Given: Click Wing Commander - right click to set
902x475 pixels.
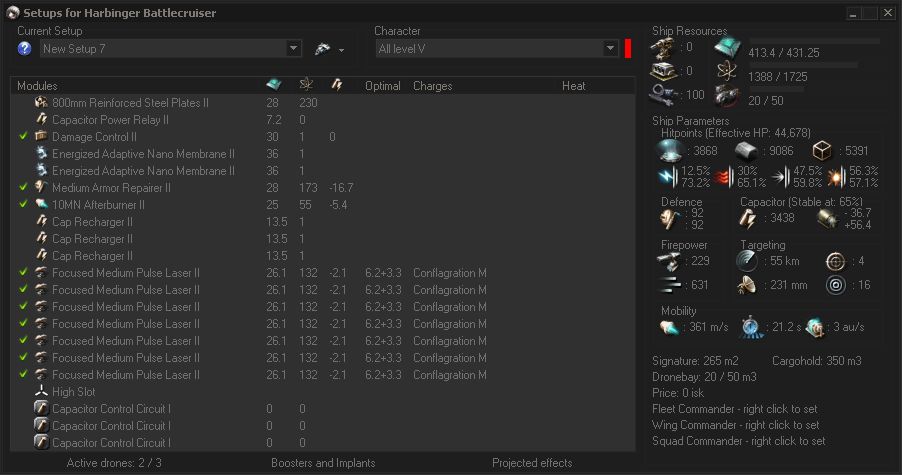Looking at the screenshot, I should click(x=736, y=425).
